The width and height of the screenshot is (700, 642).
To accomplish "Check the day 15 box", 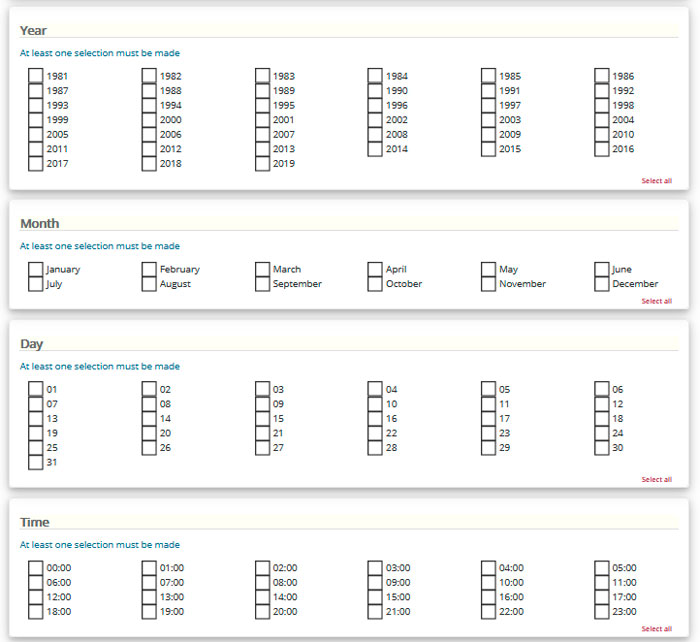I will pos(262,418).
